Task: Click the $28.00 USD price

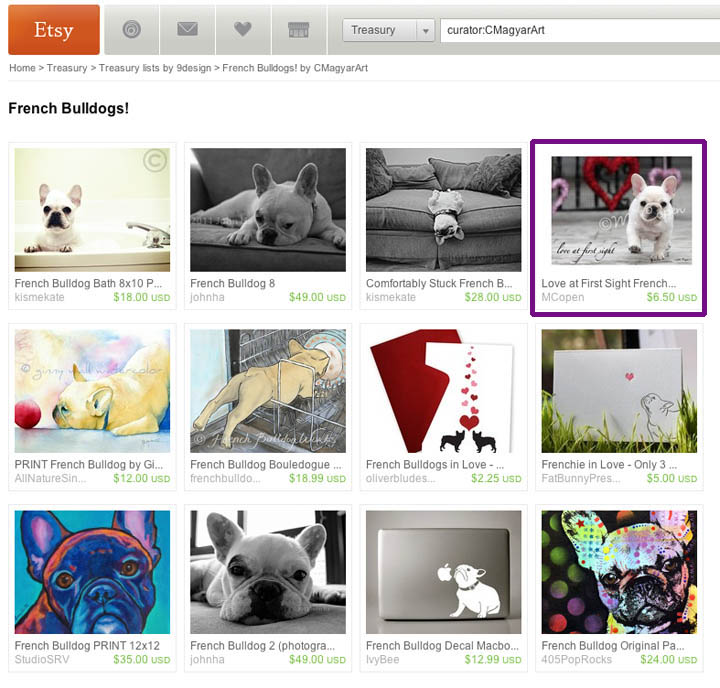Action: click(493, 297)
